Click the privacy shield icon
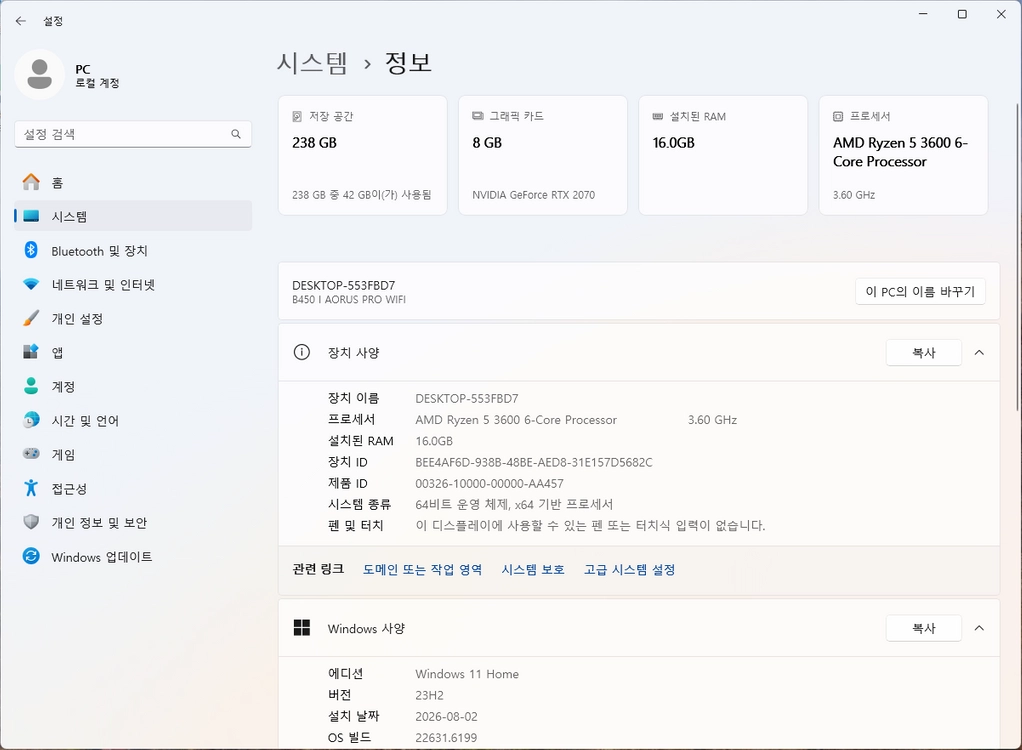The width and height of the screenshot is (1022, 750). coord(31,522)
